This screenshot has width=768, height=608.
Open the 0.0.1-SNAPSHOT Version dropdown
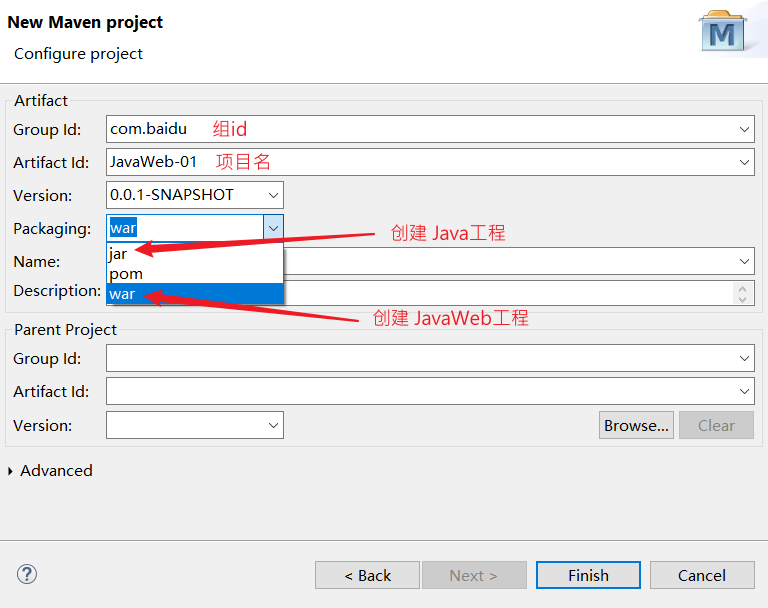pyautogui.click(x=273, y=195)
